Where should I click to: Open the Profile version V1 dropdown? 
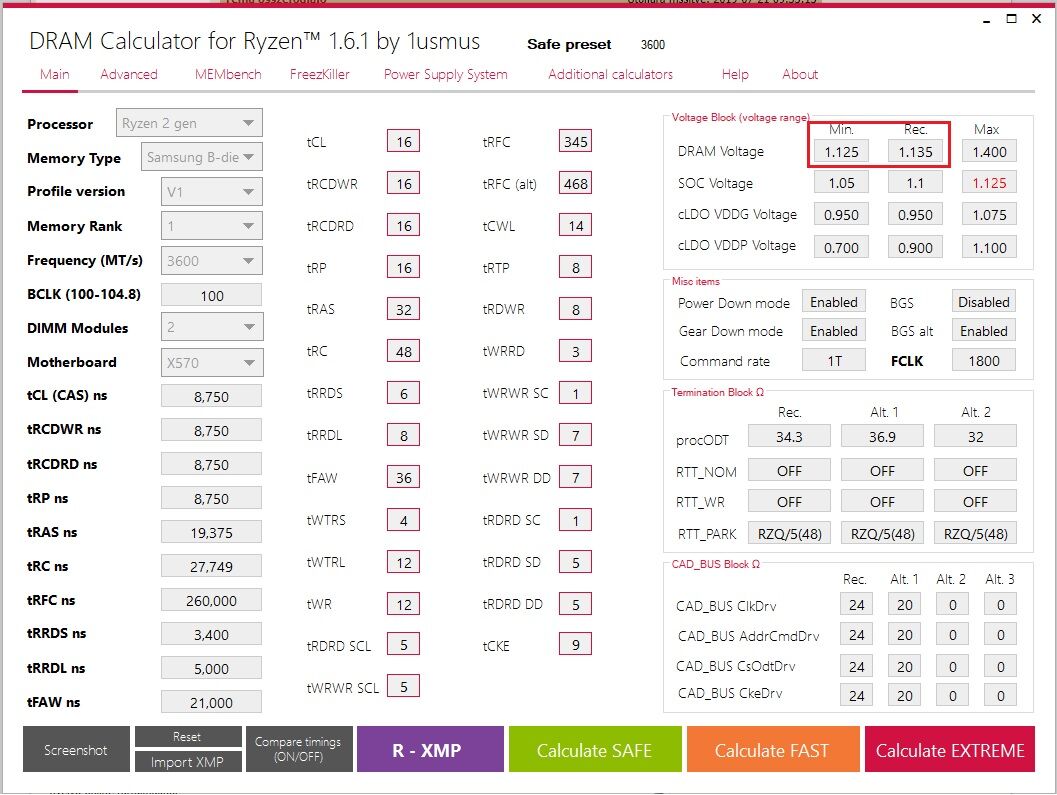point(212,192)
